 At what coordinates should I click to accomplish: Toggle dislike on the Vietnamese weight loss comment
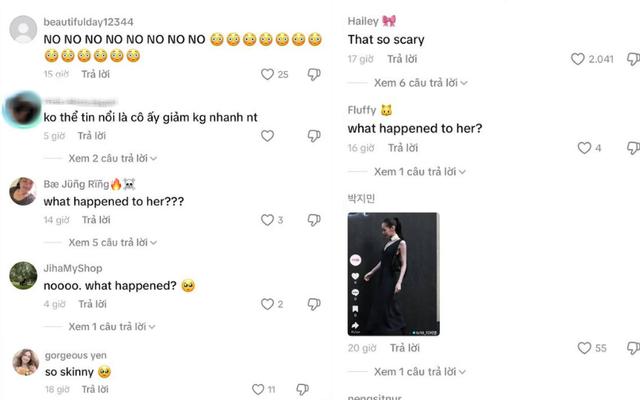click(314, 136)
